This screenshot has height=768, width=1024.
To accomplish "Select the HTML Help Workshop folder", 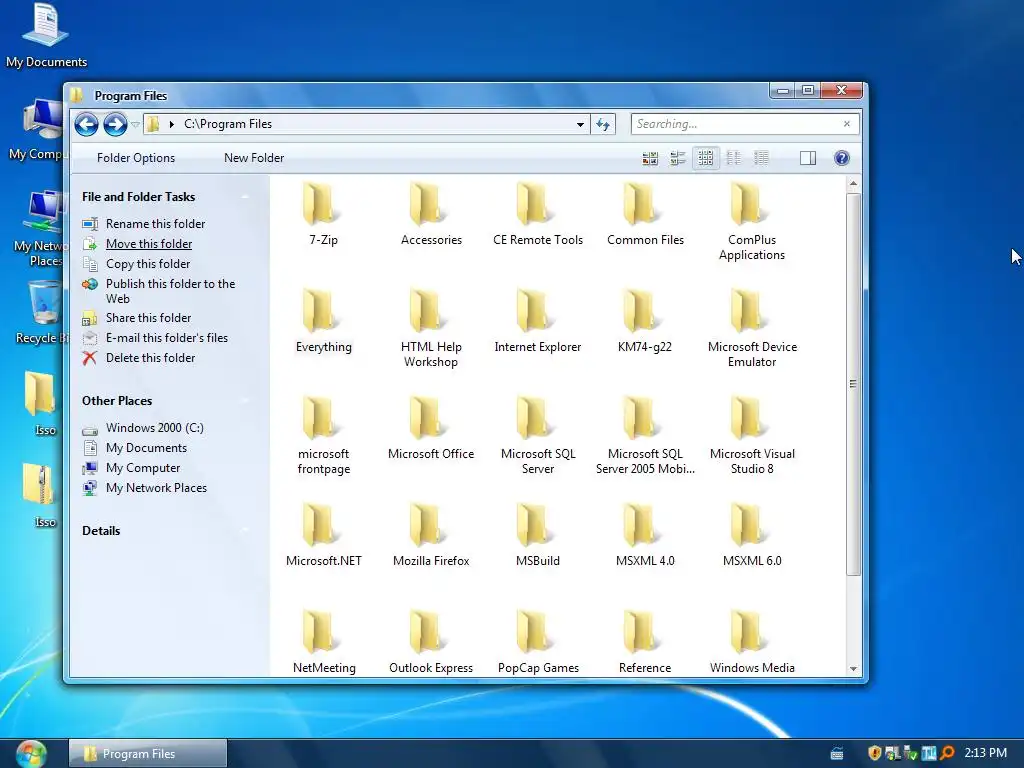I will pos(431,329).
